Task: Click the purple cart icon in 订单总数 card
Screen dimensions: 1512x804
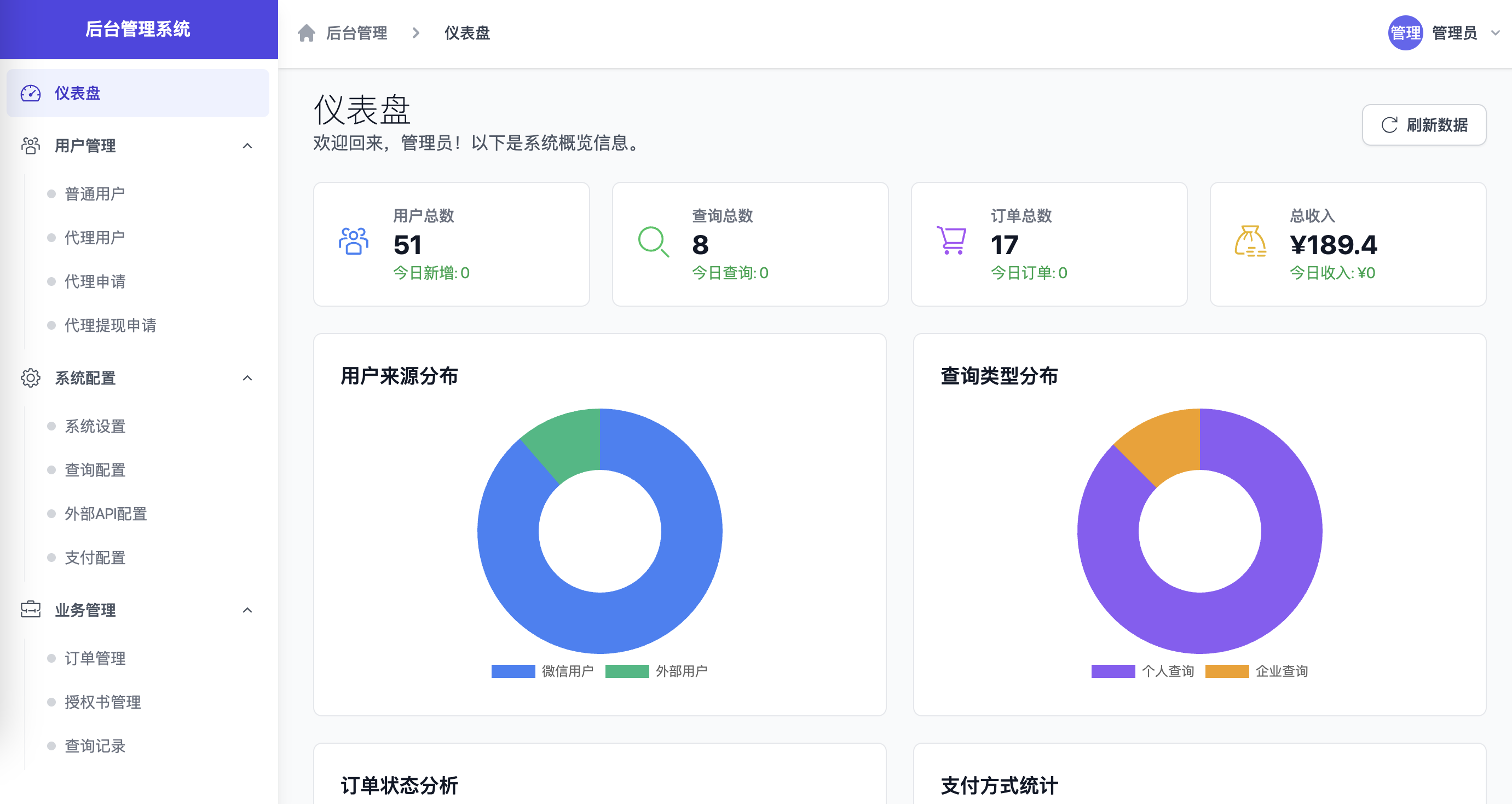Action: [951, 240]
